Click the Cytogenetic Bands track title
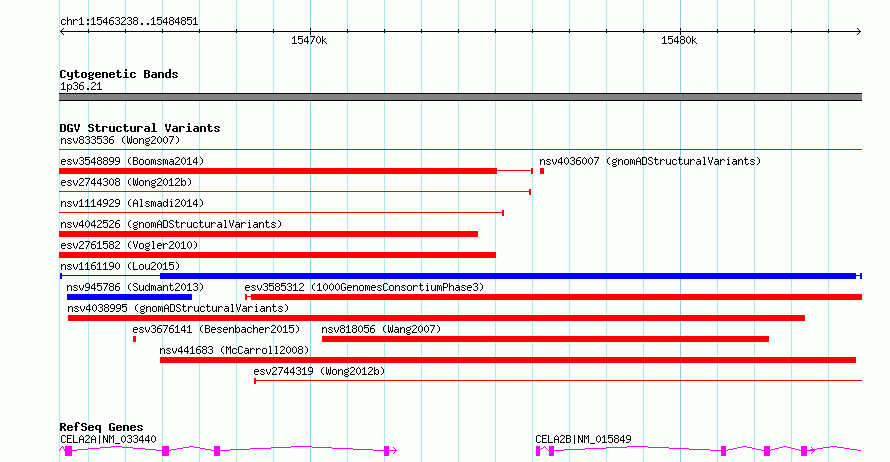Screen dimensions: 890x462 pyautogui.click(x=119, y=74)
